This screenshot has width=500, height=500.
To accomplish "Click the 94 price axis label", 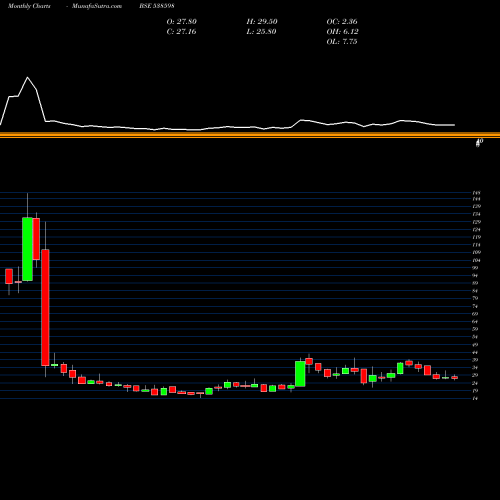I will tap(475, 276).
